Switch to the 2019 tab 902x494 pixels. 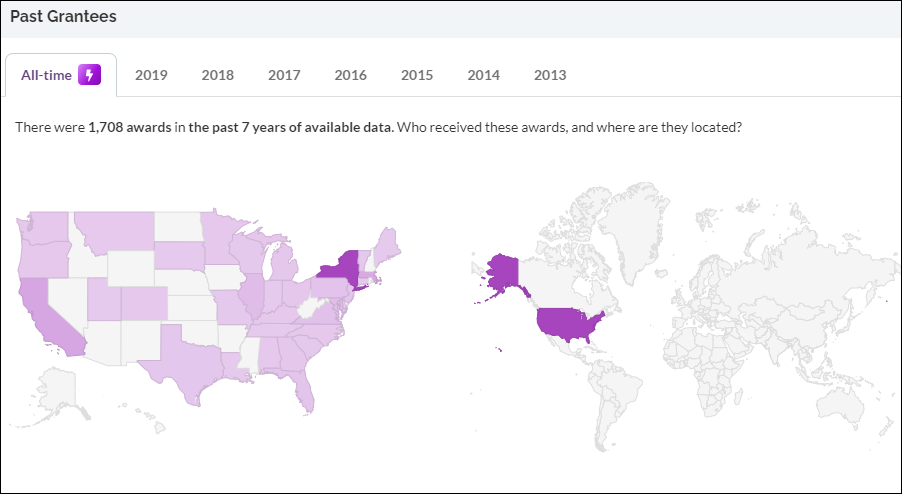(x=151, y=75)
